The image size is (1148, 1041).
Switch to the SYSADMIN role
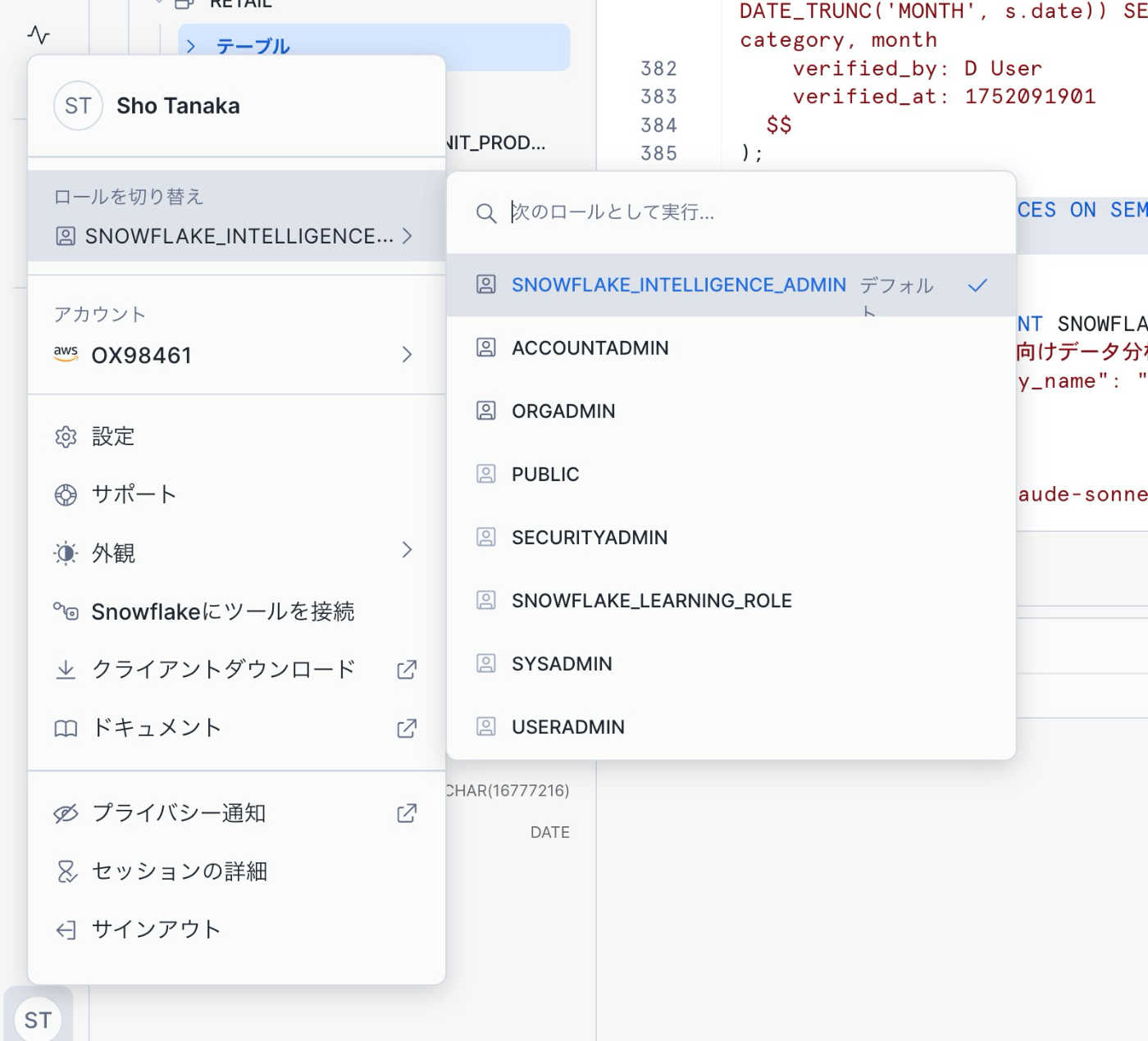click(x=731, y=663)
